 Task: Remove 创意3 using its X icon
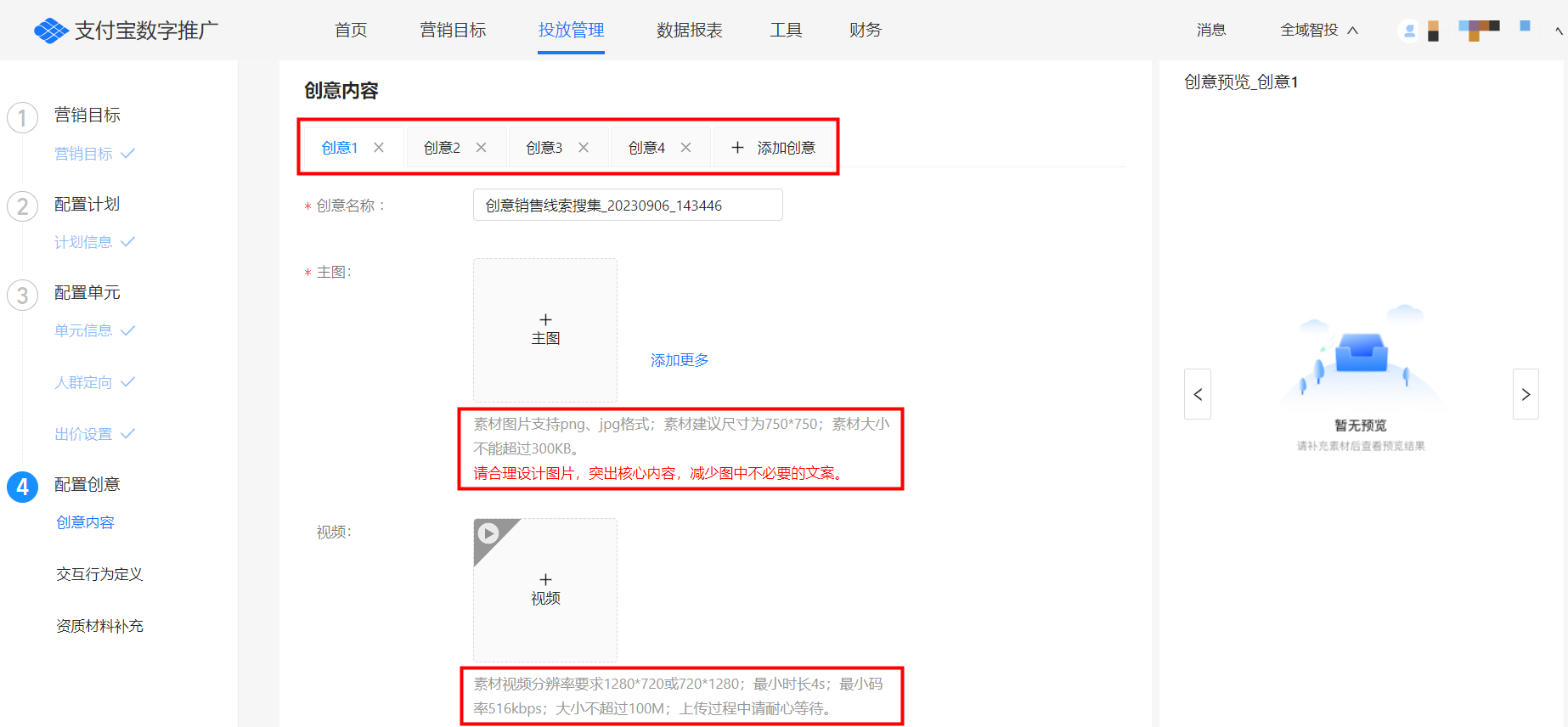click(584, 148)
